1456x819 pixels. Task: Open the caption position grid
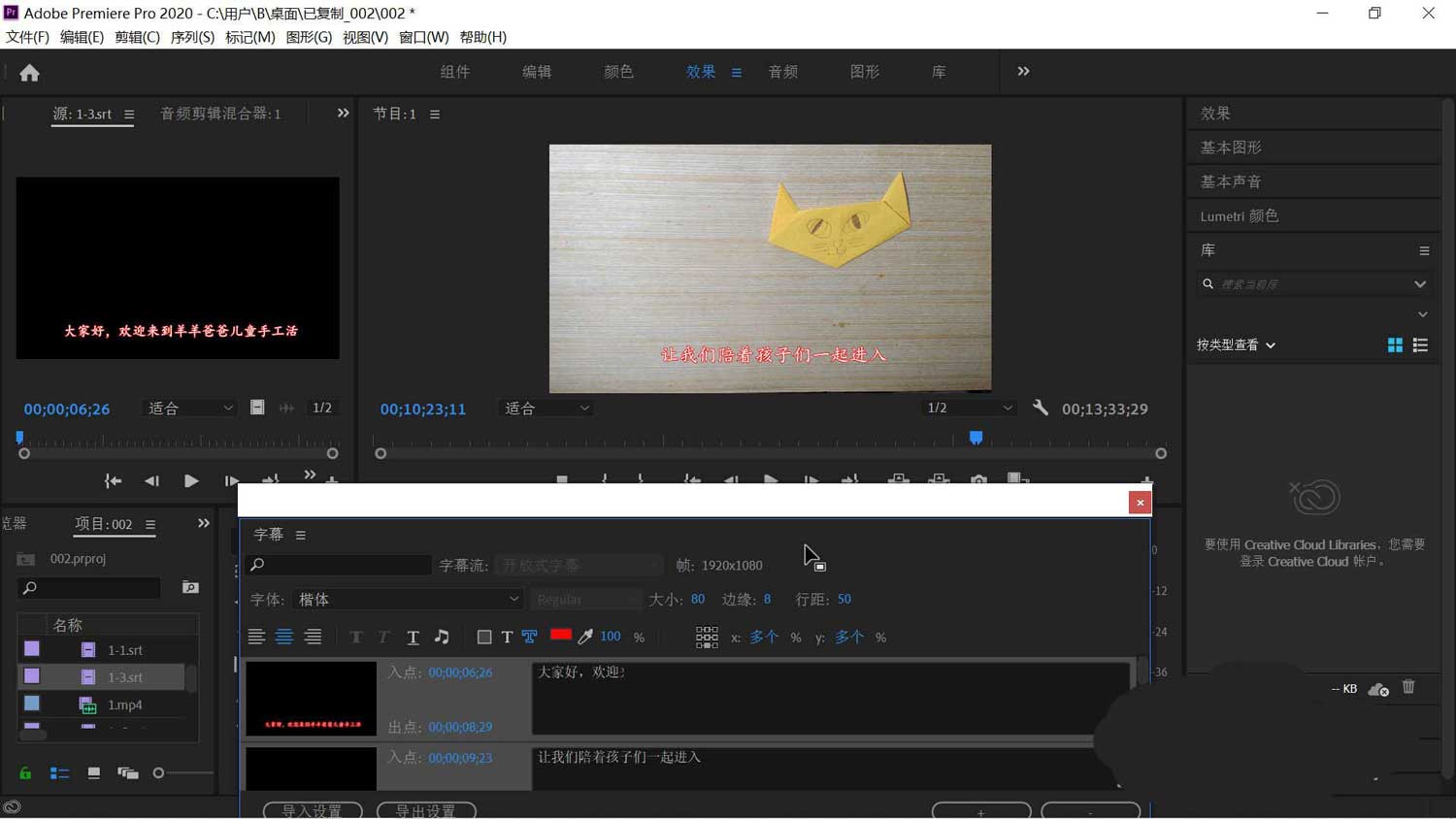coord(707,637)
